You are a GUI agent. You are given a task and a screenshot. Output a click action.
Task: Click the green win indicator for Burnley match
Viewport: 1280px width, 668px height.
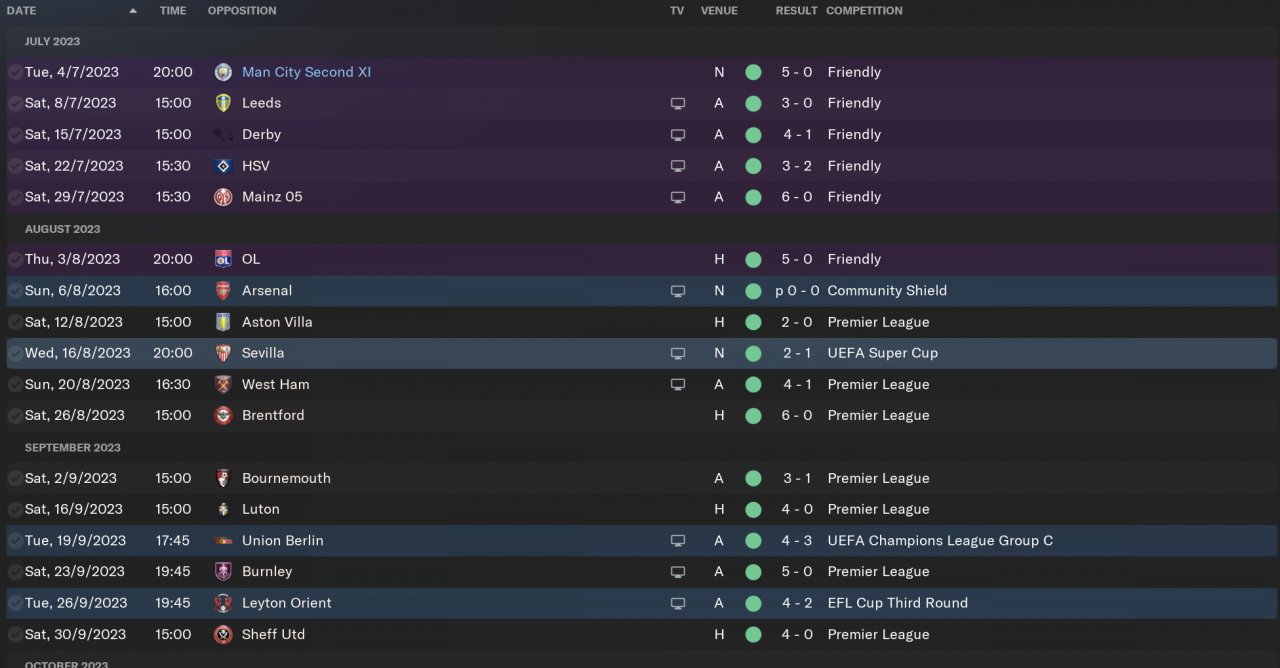coord(753,572)
